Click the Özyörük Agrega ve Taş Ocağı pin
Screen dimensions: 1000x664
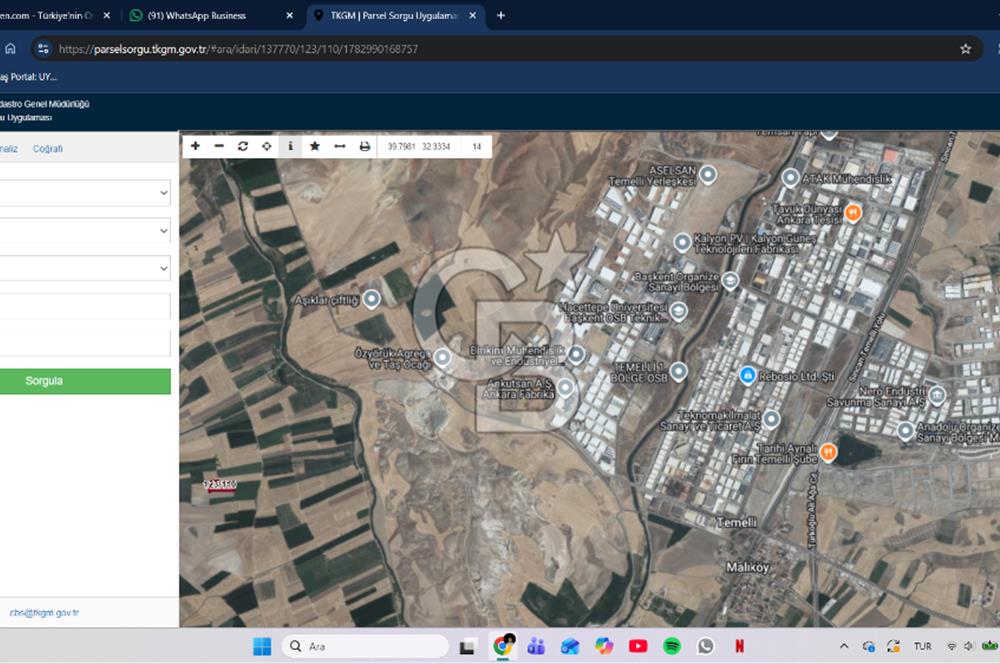443,357
